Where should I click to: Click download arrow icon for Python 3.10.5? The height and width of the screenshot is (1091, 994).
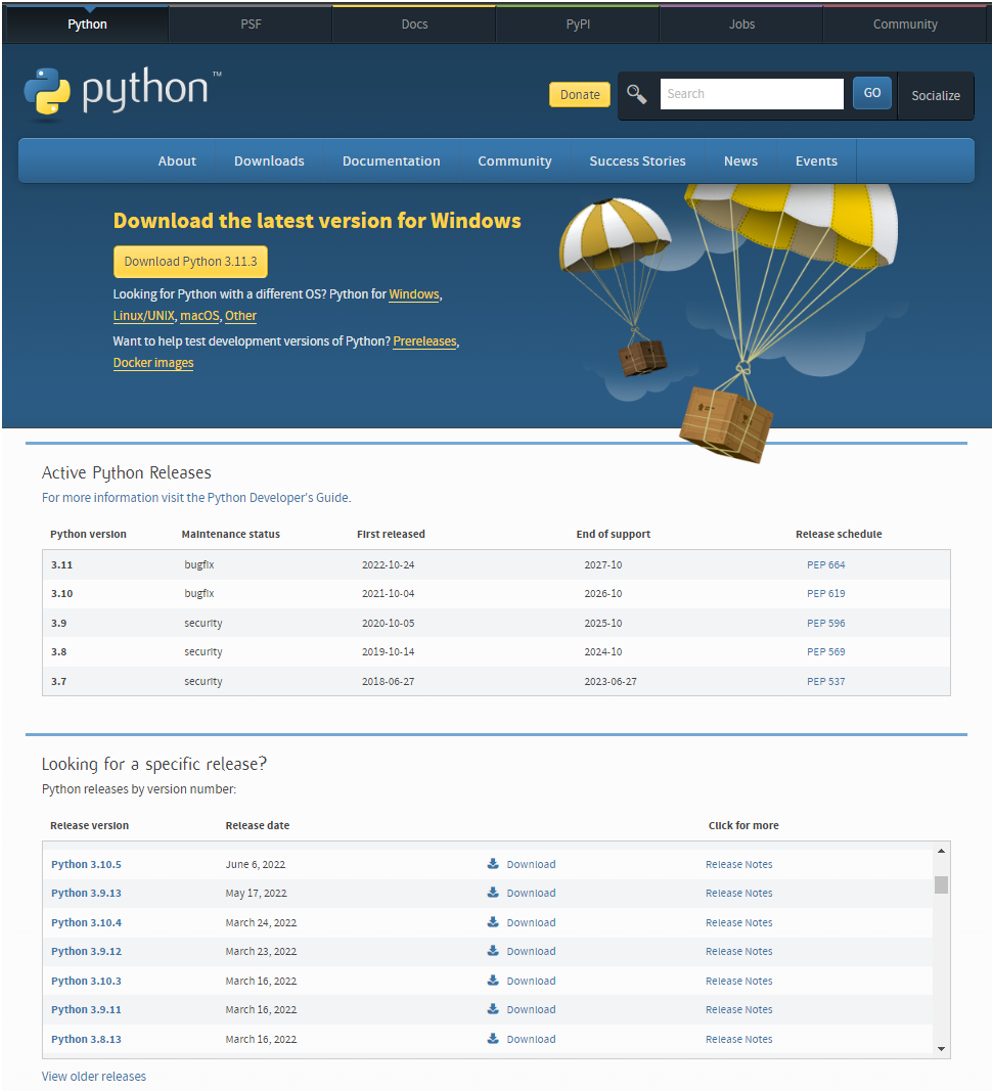click(493, 864)
